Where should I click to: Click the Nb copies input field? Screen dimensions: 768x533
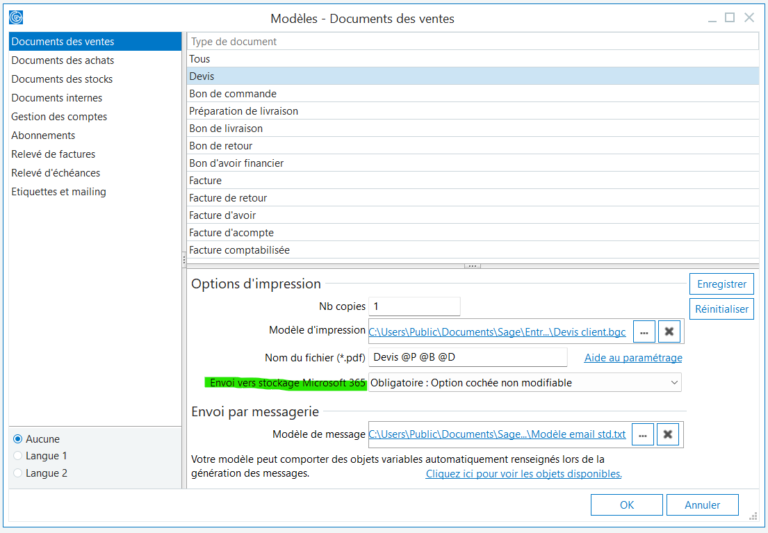pyautogui.click(x=414, y=306)
